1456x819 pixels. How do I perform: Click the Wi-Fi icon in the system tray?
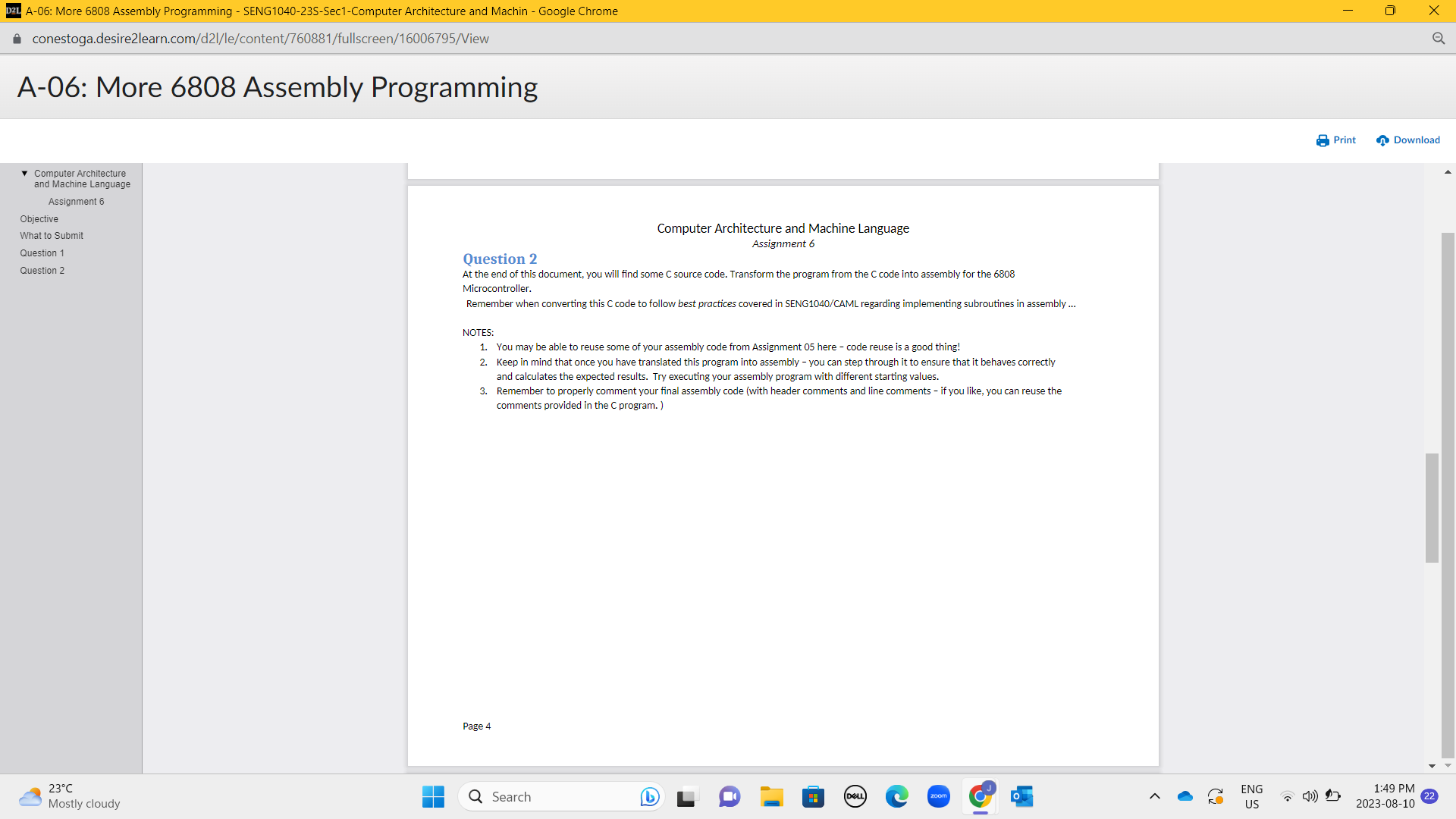tap(1287, 796)
